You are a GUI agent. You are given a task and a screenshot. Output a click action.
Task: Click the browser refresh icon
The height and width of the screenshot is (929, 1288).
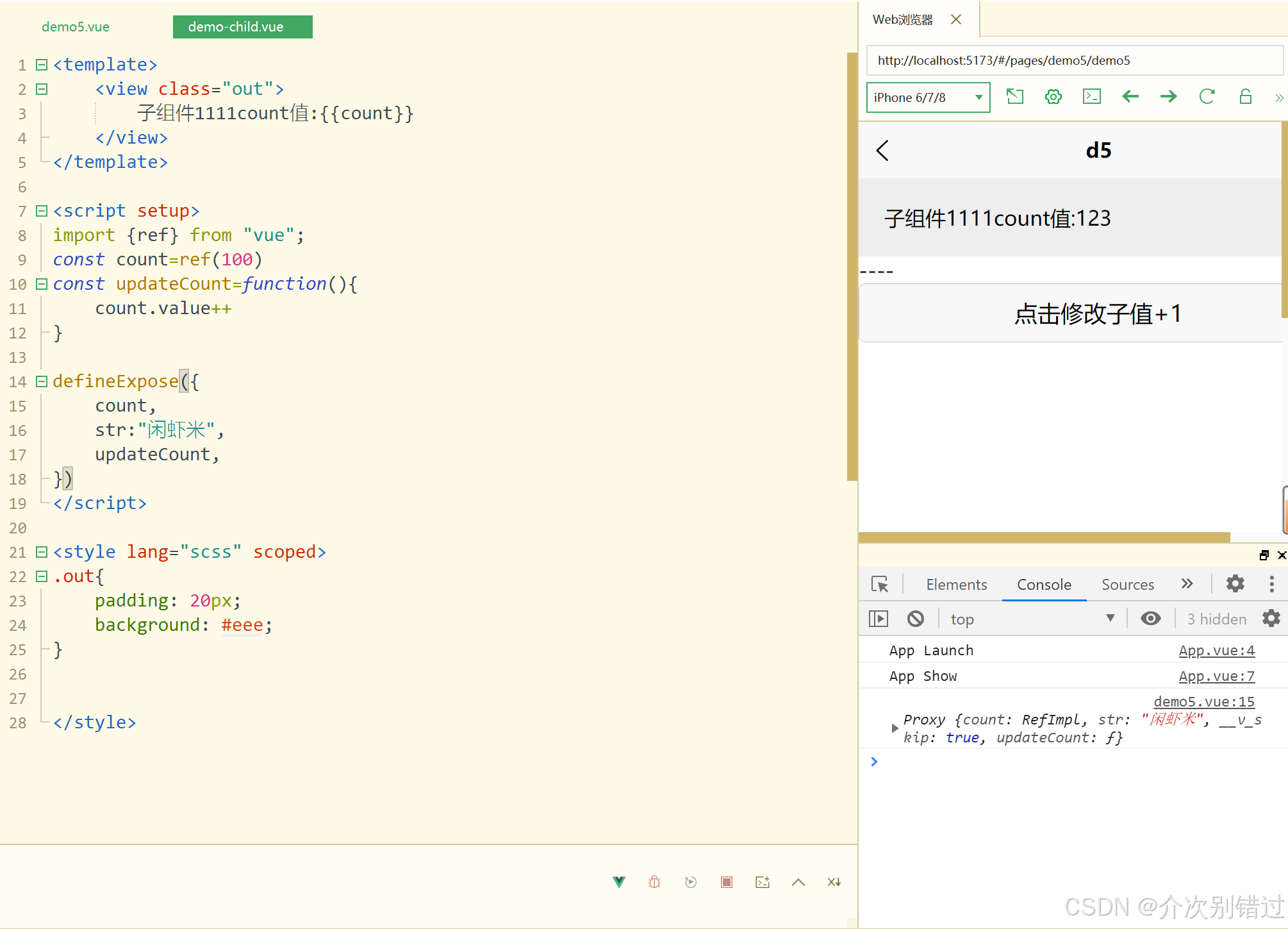tap(1207, 97)
